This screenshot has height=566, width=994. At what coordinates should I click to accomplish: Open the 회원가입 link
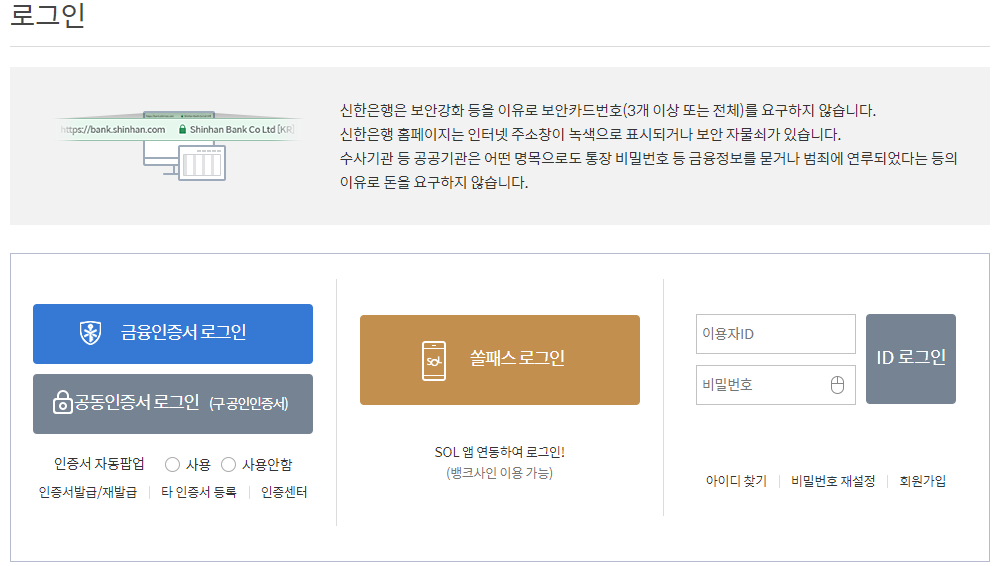coord(922,481)
